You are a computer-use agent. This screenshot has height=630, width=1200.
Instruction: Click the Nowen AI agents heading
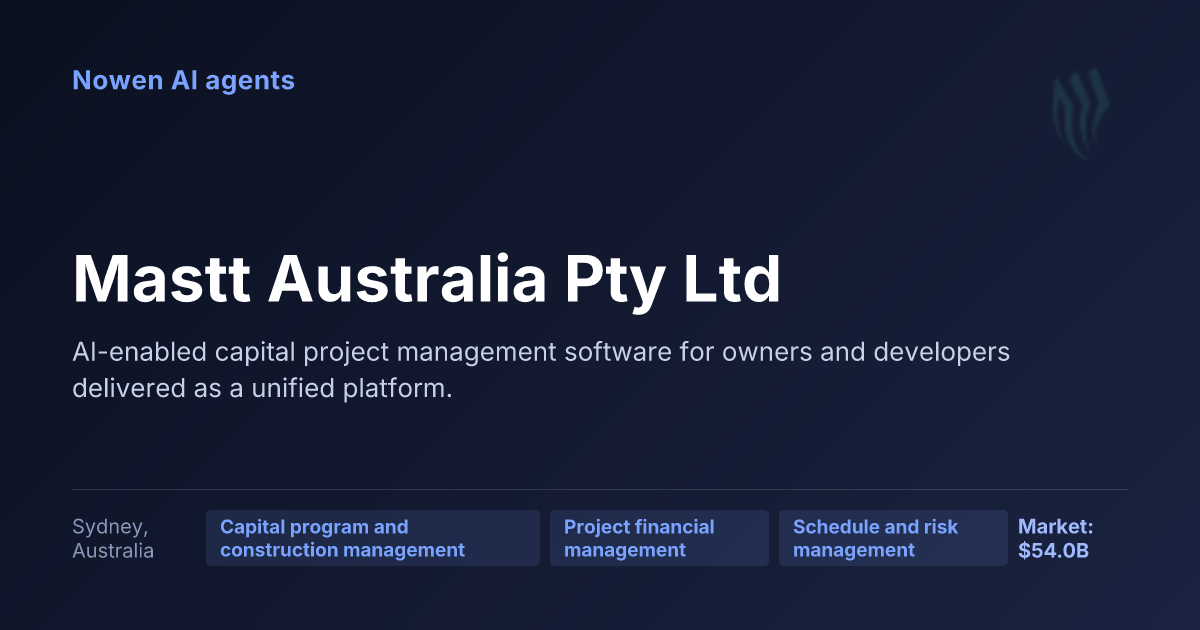pyautogui.click(x=183, y=80)
